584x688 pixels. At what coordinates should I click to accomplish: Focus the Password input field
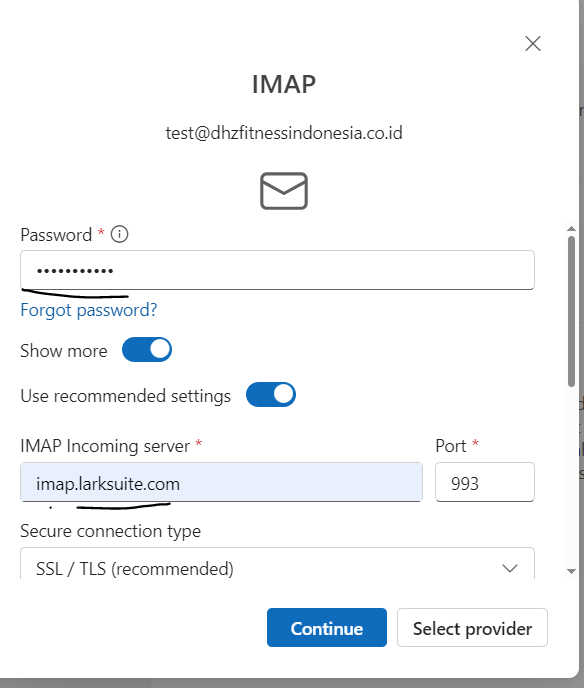click(277, 270)
